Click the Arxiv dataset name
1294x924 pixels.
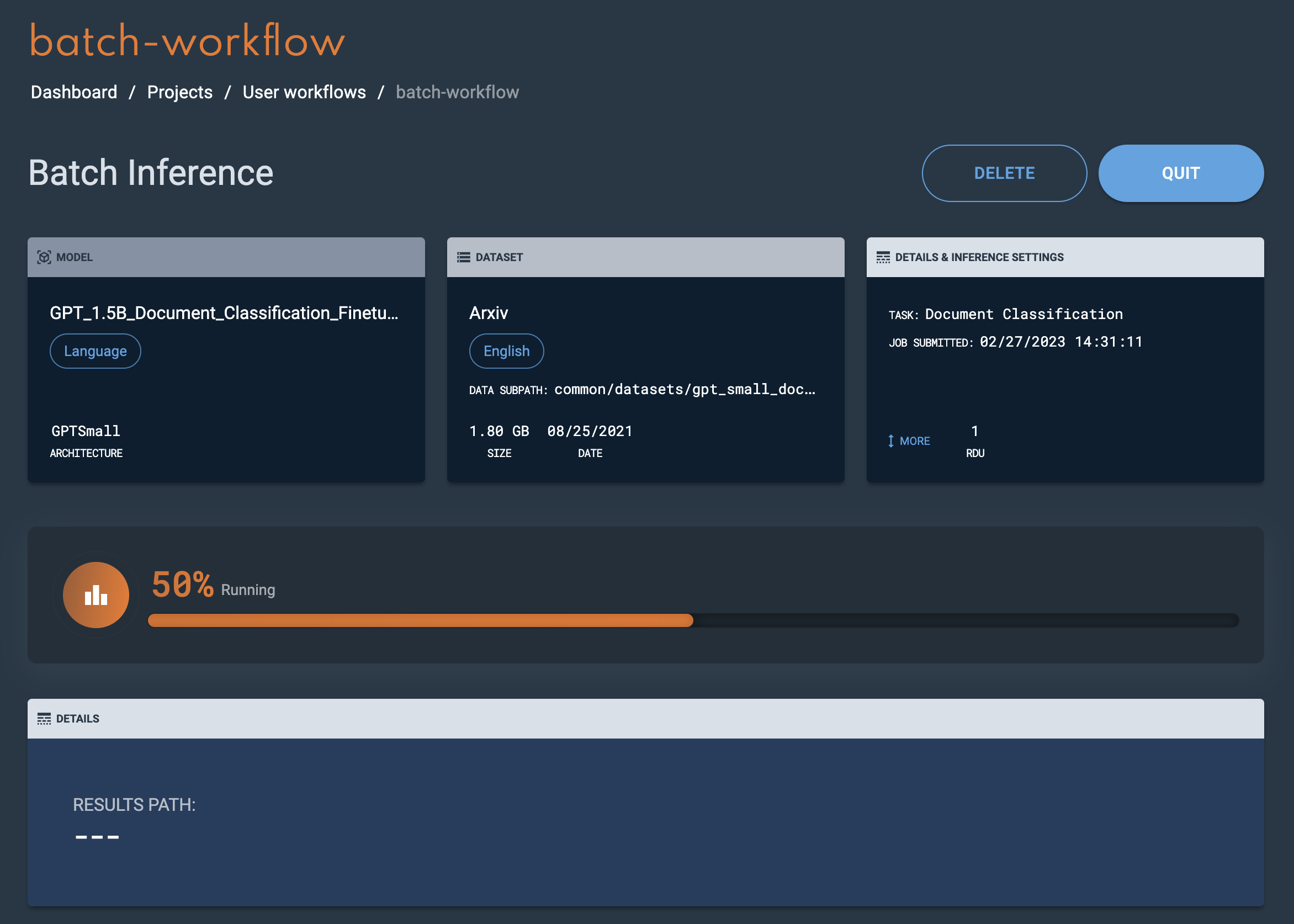(x=488, y=313)
